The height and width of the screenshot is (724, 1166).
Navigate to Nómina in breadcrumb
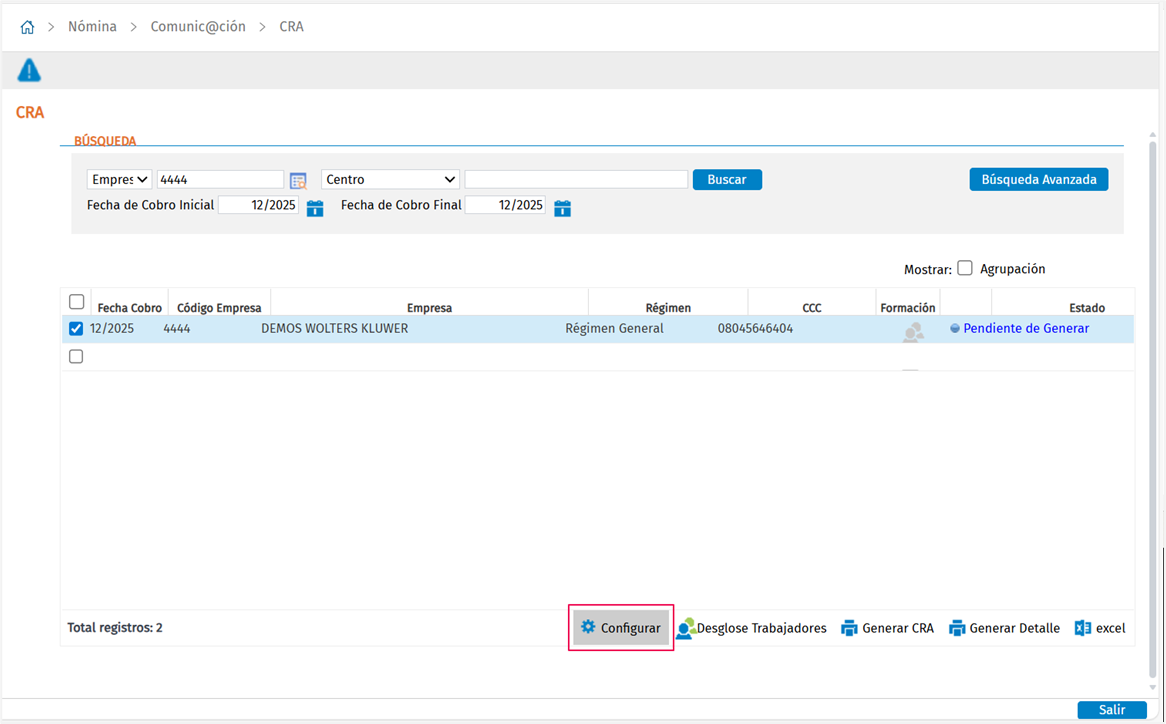tap(92, 27)
